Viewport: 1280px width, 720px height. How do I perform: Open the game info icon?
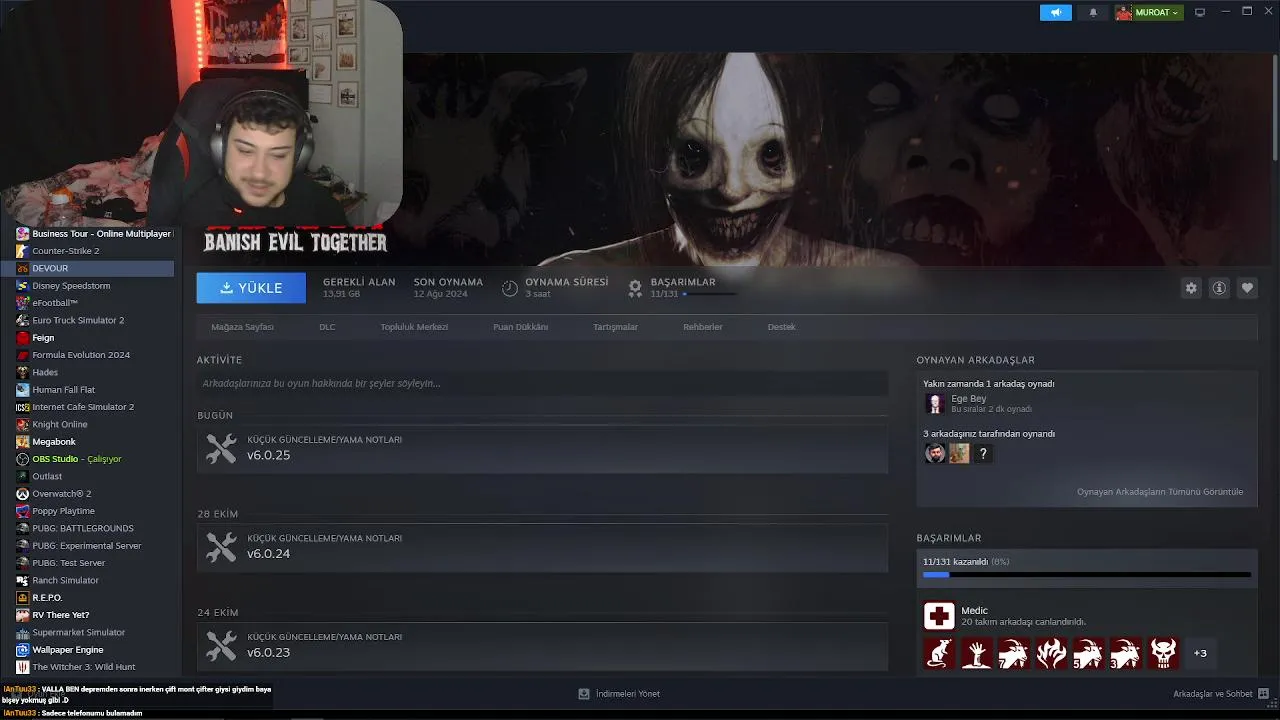[1219, 288]
